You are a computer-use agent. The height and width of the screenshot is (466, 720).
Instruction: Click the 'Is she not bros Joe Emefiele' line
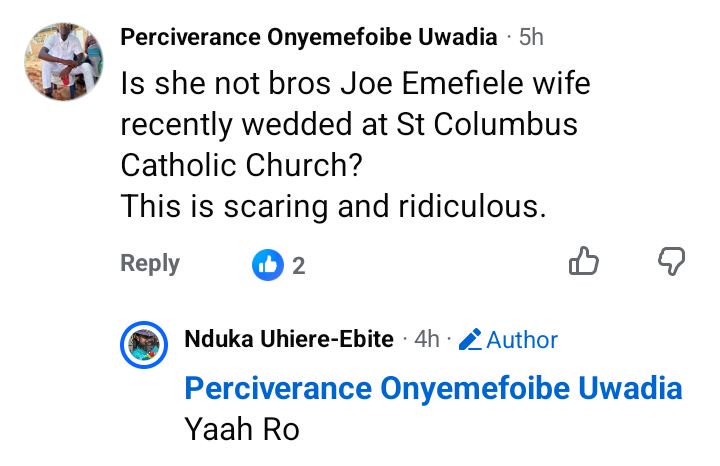point(355,84)
